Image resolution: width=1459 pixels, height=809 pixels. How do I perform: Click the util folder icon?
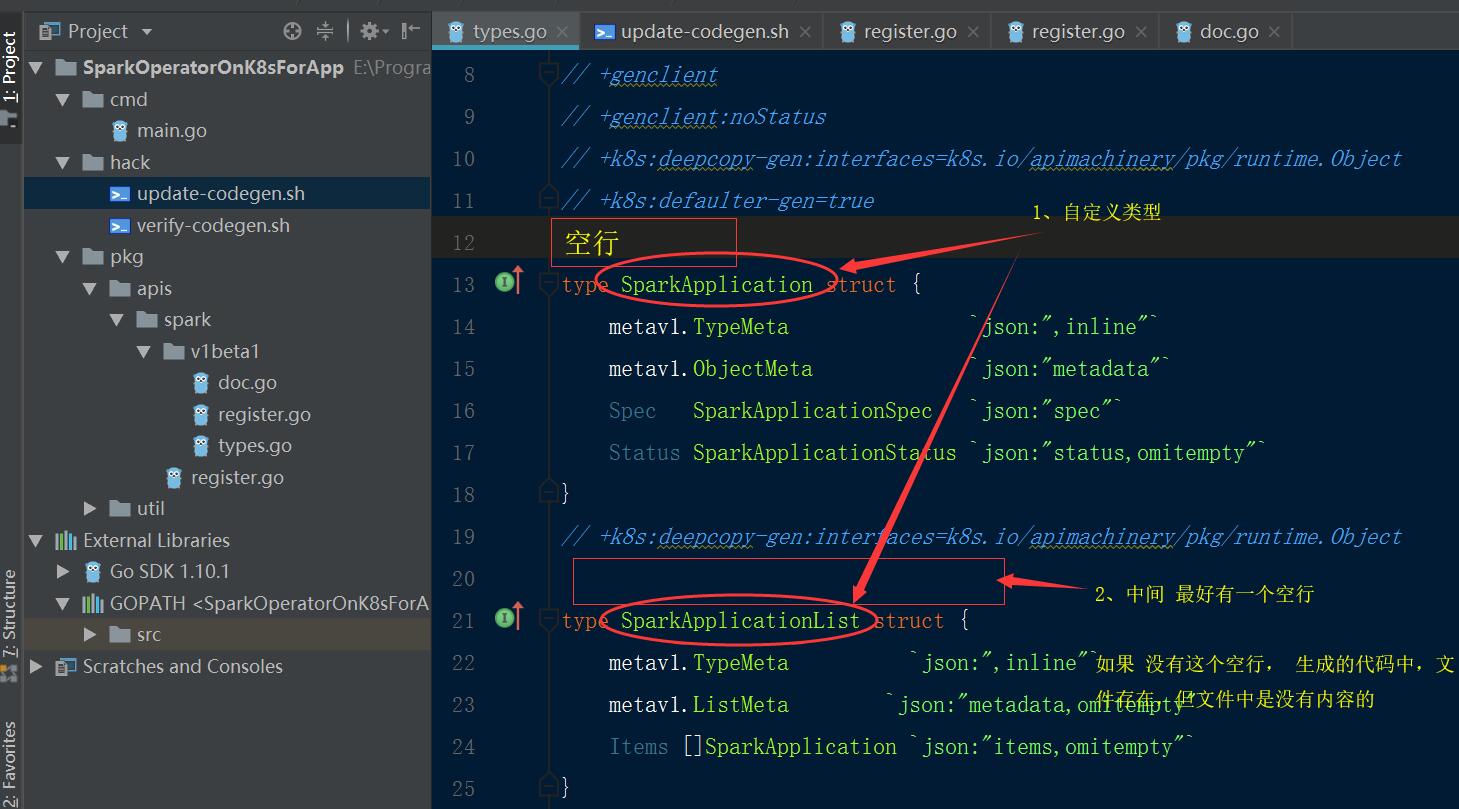click(x=120, y=509)
